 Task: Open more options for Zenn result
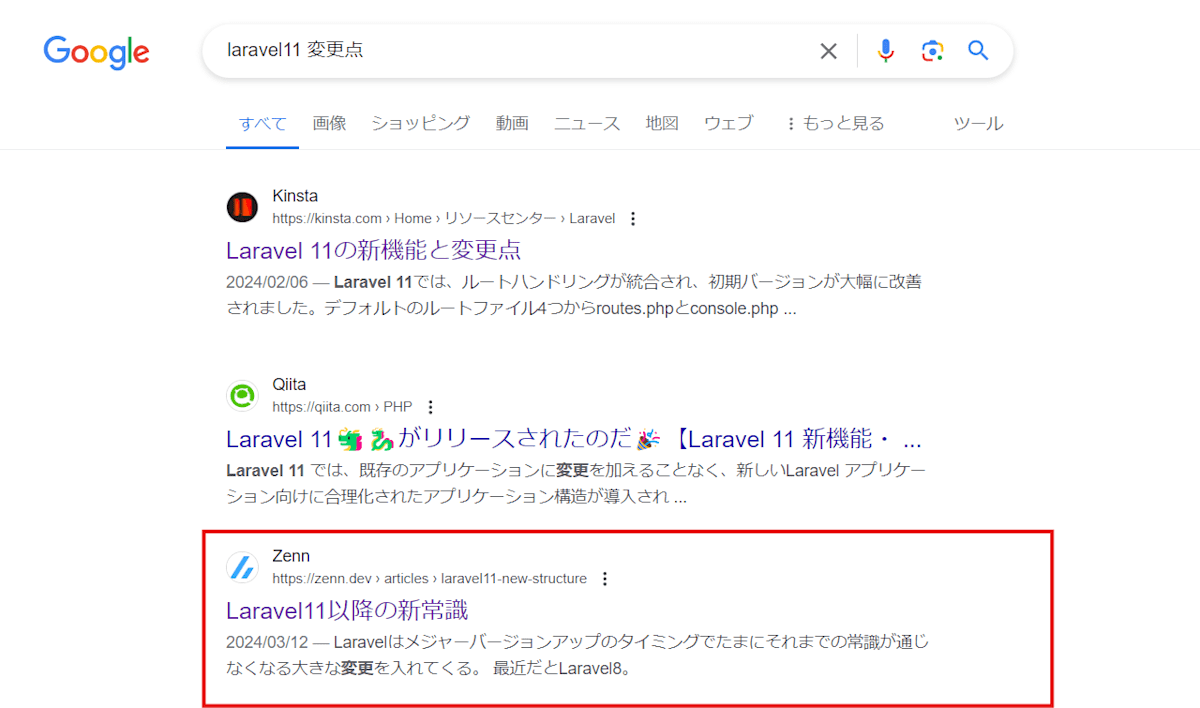tap(604, 579)
